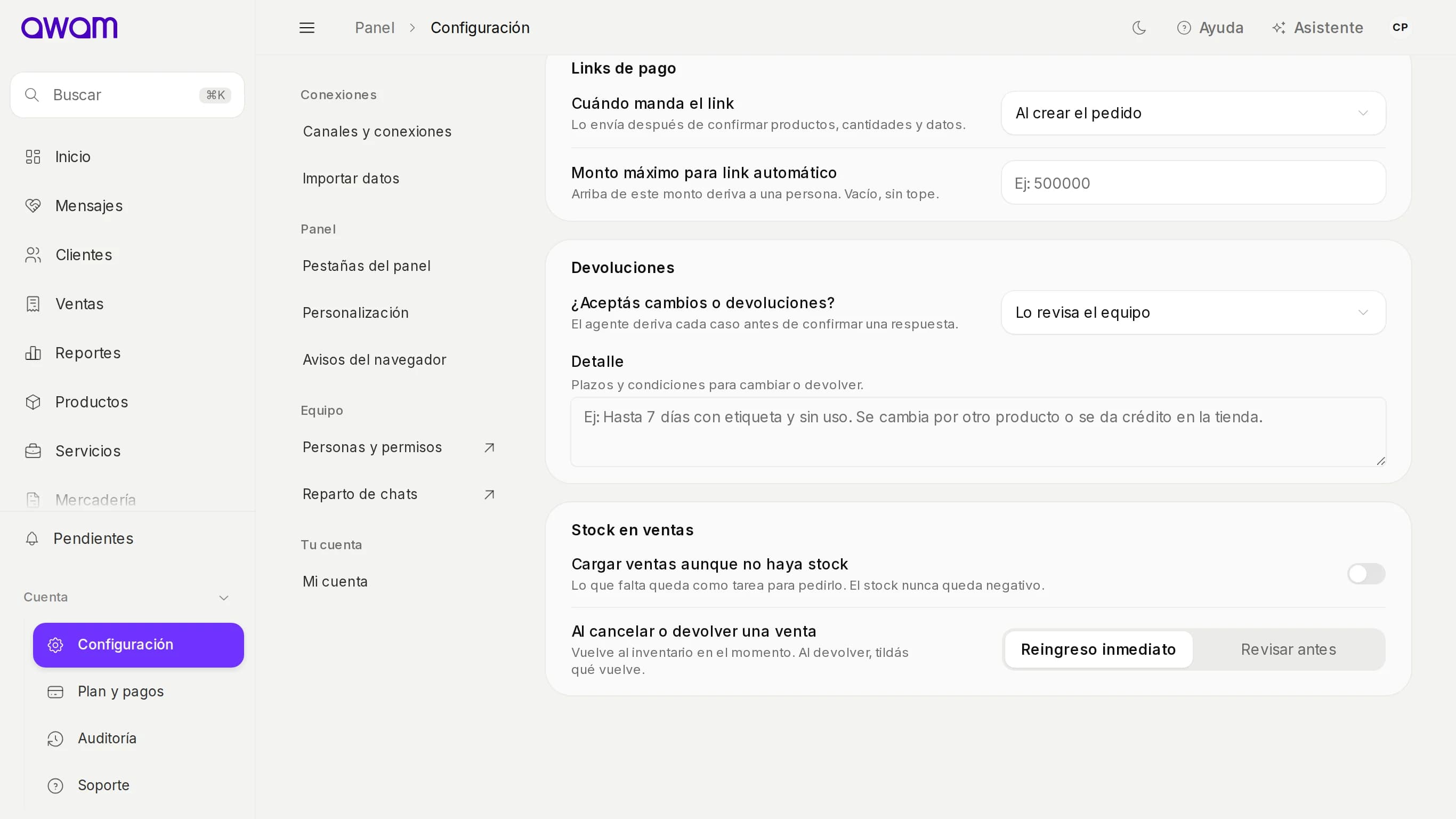
Task: Select the Configuración sidebar item
Action: point(139,645)
